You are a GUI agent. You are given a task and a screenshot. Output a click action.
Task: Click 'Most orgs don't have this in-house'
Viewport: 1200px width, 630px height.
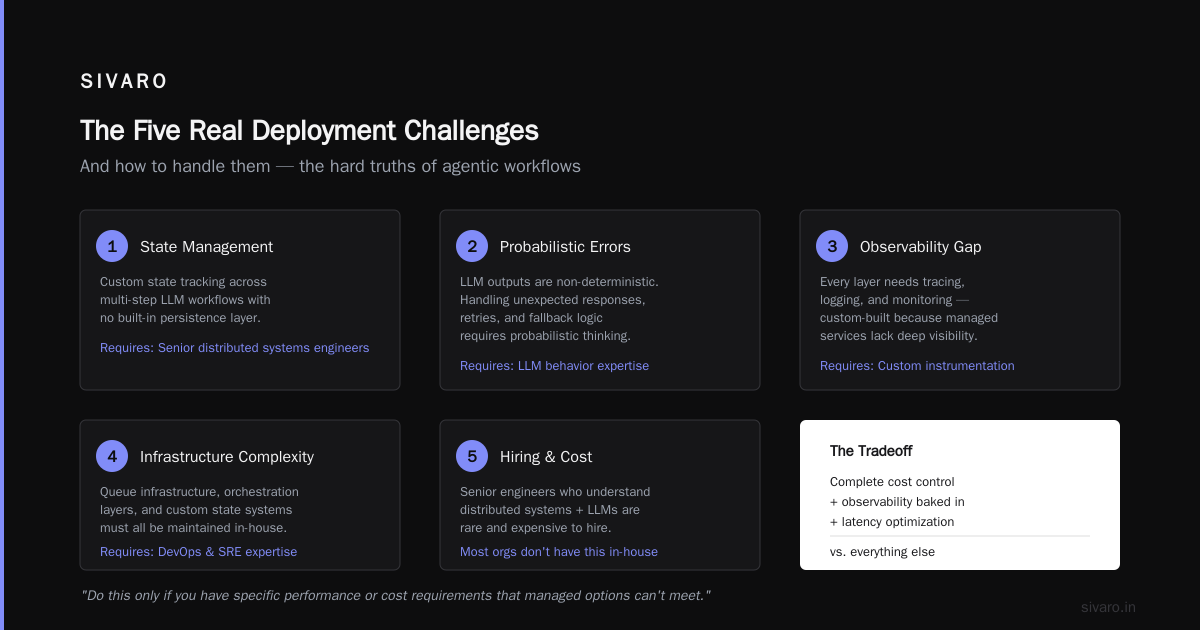coord(559,552)
